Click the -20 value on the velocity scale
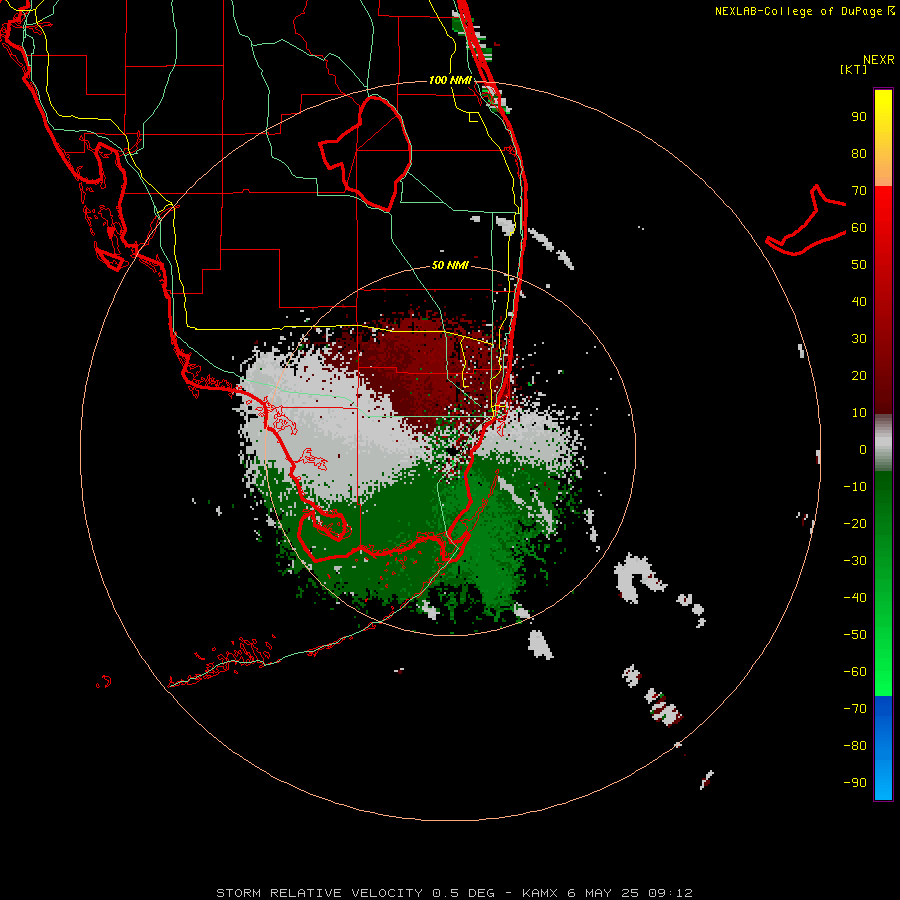 click(x=855, y=524)
